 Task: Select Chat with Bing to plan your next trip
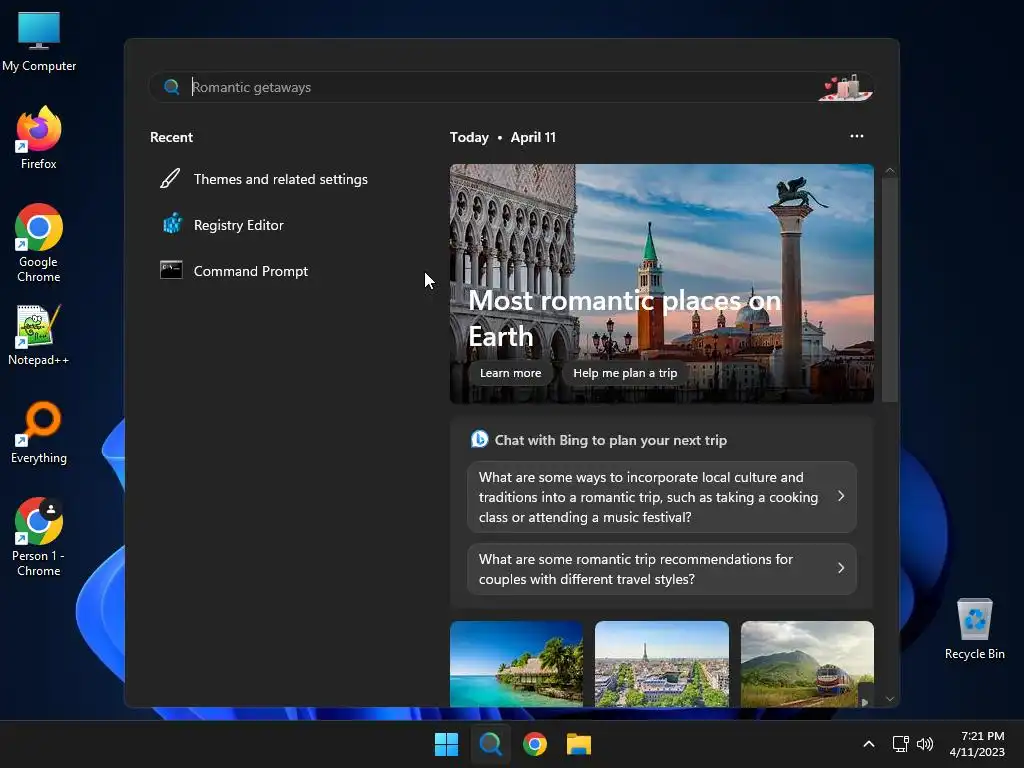[x=610, y=440]
